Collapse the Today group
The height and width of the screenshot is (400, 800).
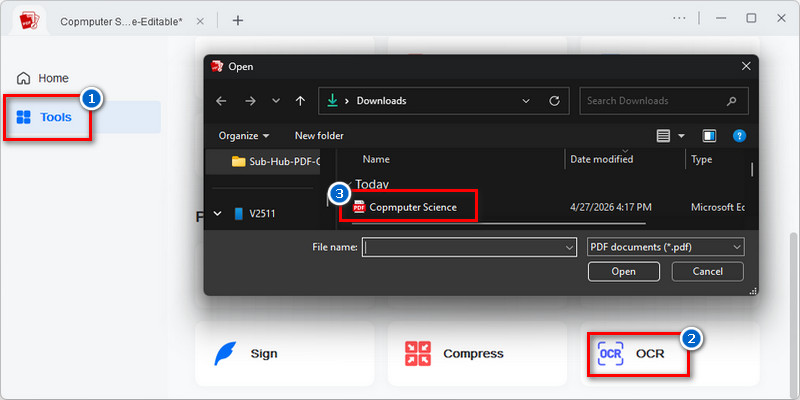349,184
